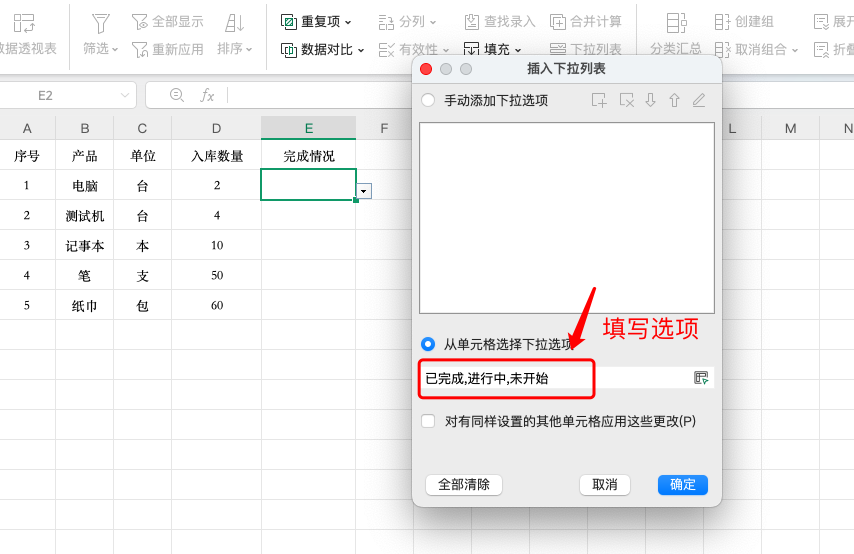Viewport: 854px width, 554px height.
Task: Select cell containing 完成情况
Action: pyautogui.click(x=308, y=156)
